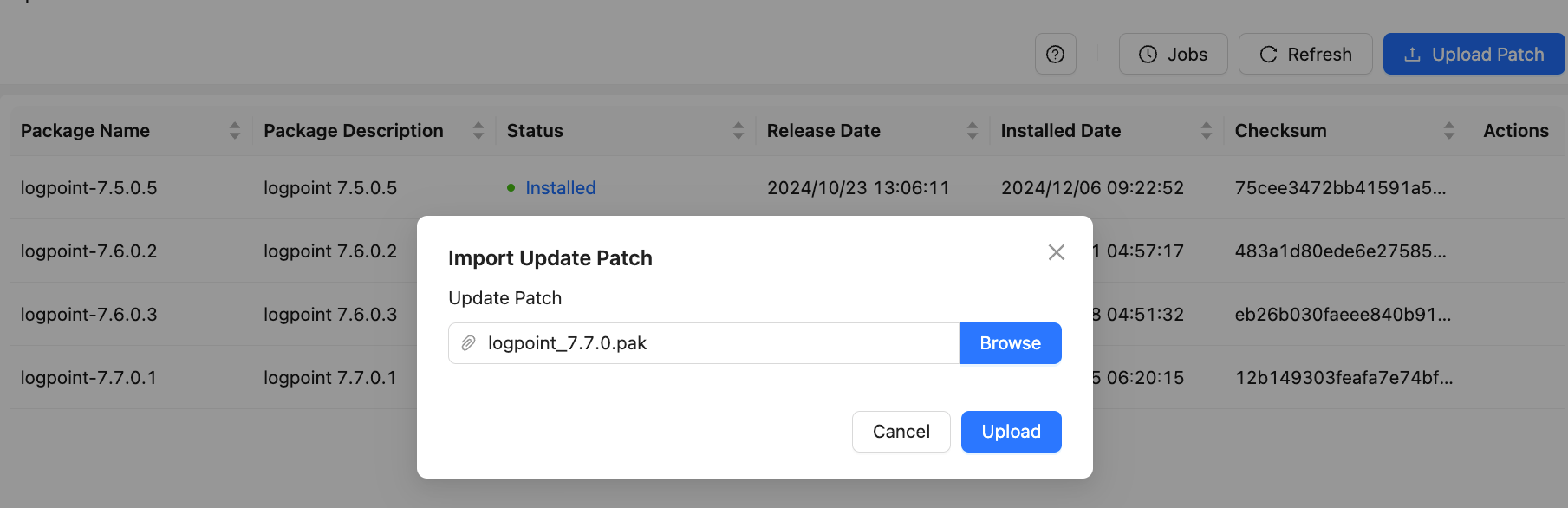Click the sort icon on Checksum column

[x=1450, y=130]
